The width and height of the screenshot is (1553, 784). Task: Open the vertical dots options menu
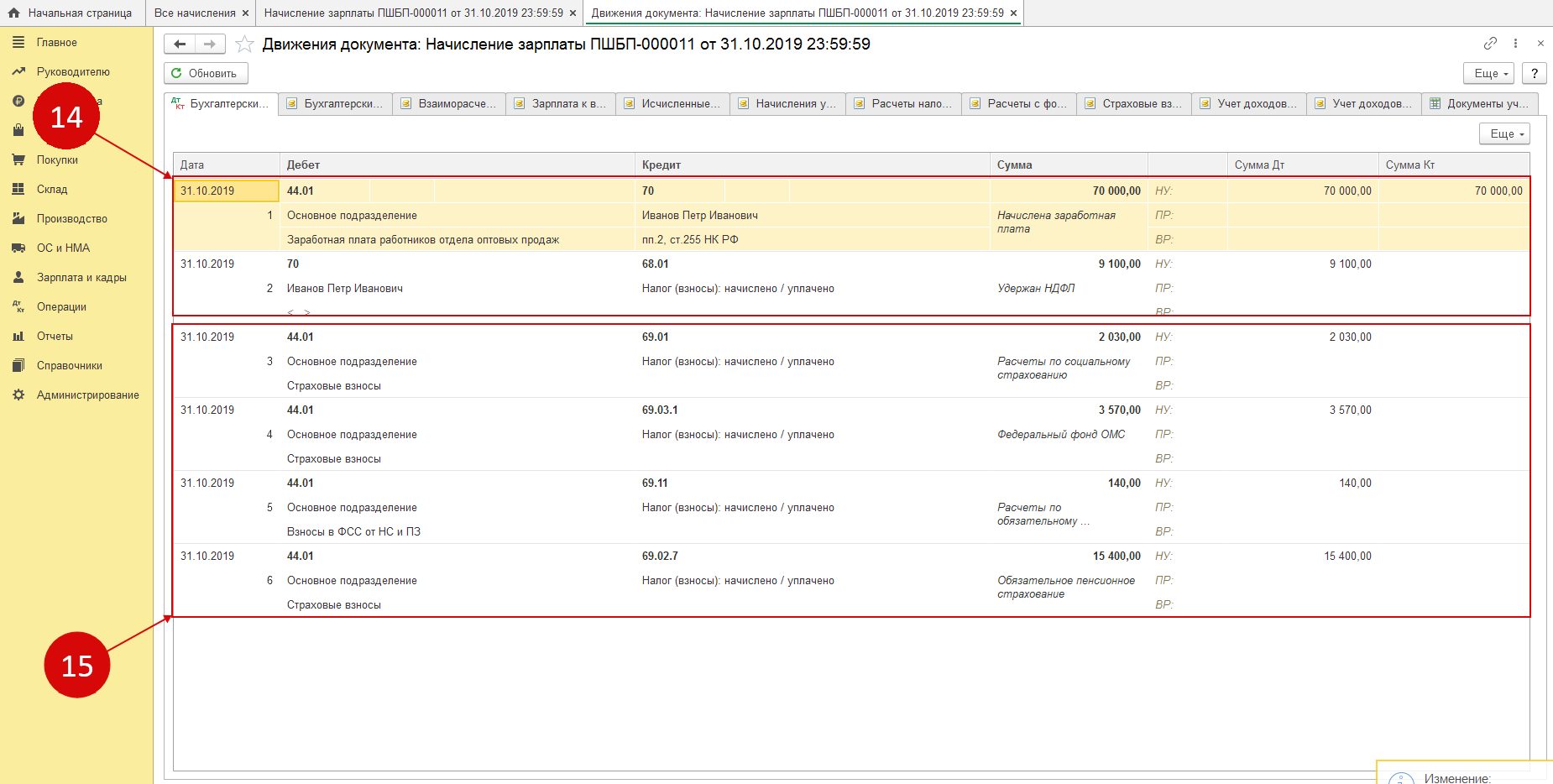pos(1515,43)
